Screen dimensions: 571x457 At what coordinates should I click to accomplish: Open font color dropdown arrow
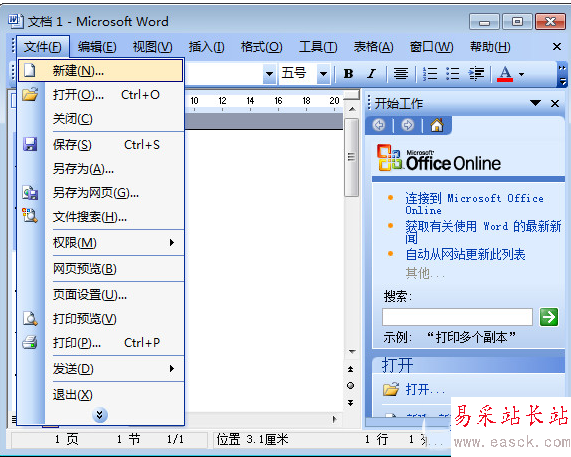(x=521, y=74)
